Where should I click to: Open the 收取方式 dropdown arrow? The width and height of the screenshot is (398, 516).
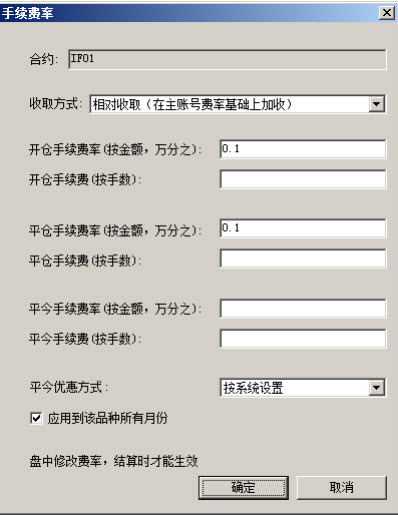(x=377, y=104)
